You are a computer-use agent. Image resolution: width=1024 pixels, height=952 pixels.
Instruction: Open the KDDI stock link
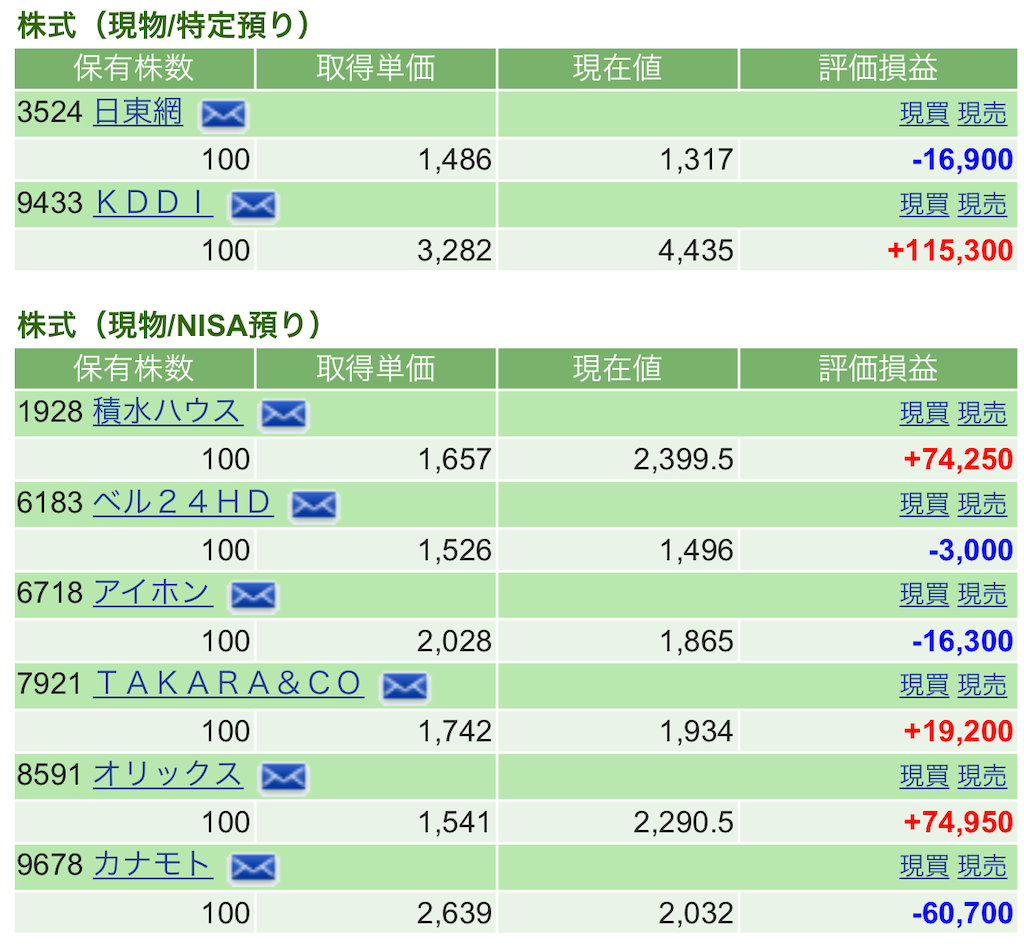[153, 202]
